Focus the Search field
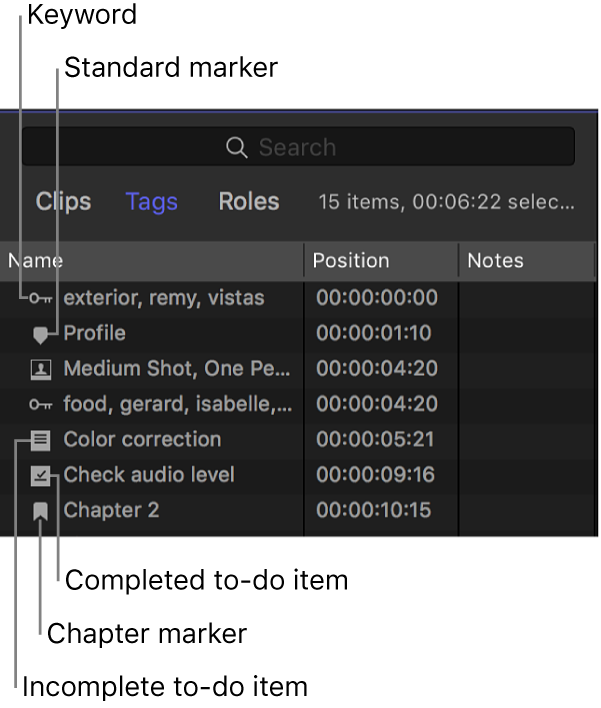Viewport: 601px width, 708px height. (x=400, y=148)
